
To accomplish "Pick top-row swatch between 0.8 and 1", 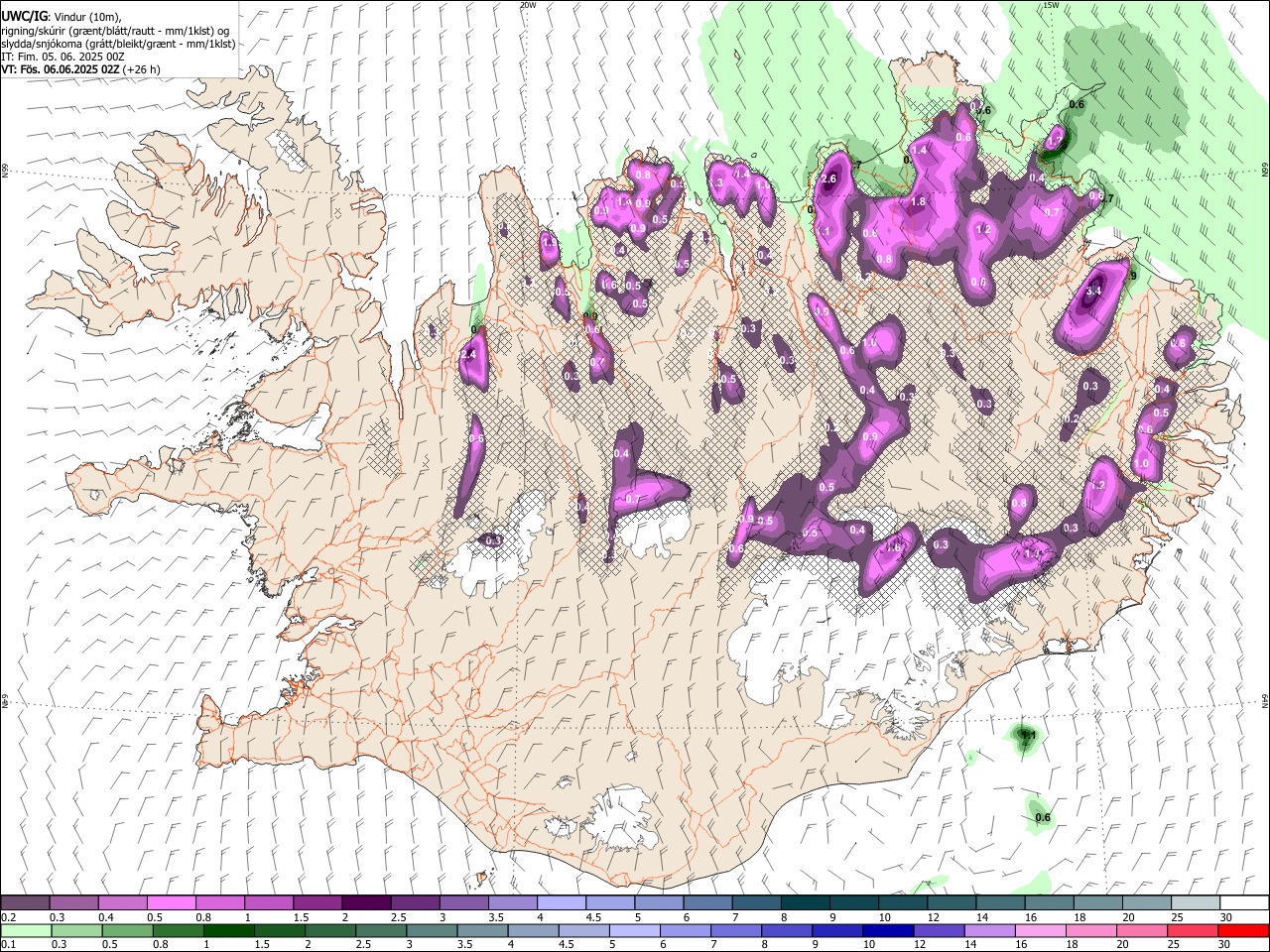I will point(219,903).
